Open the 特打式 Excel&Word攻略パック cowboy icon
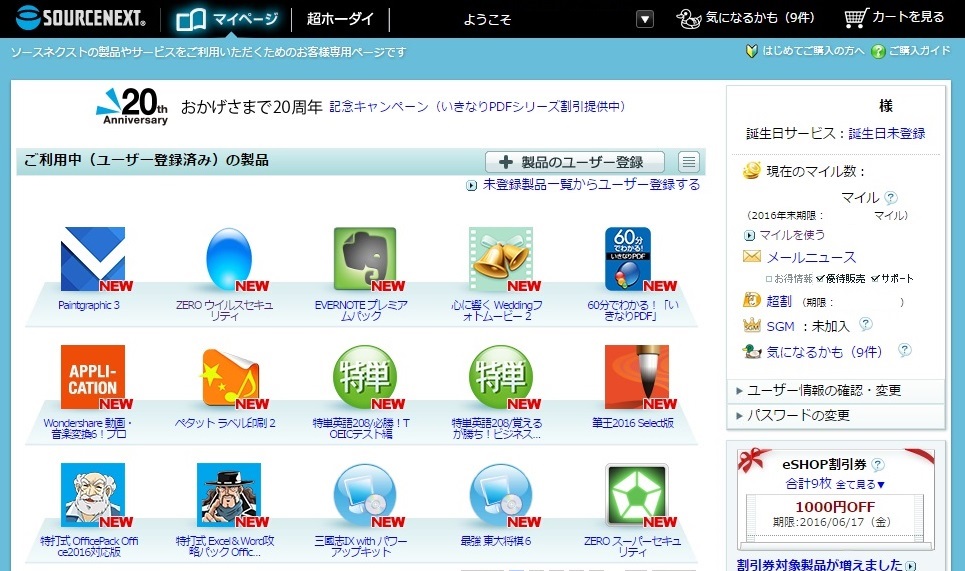Image resolution: width=965 pixels, height=571 pixels. pos(229,495)
